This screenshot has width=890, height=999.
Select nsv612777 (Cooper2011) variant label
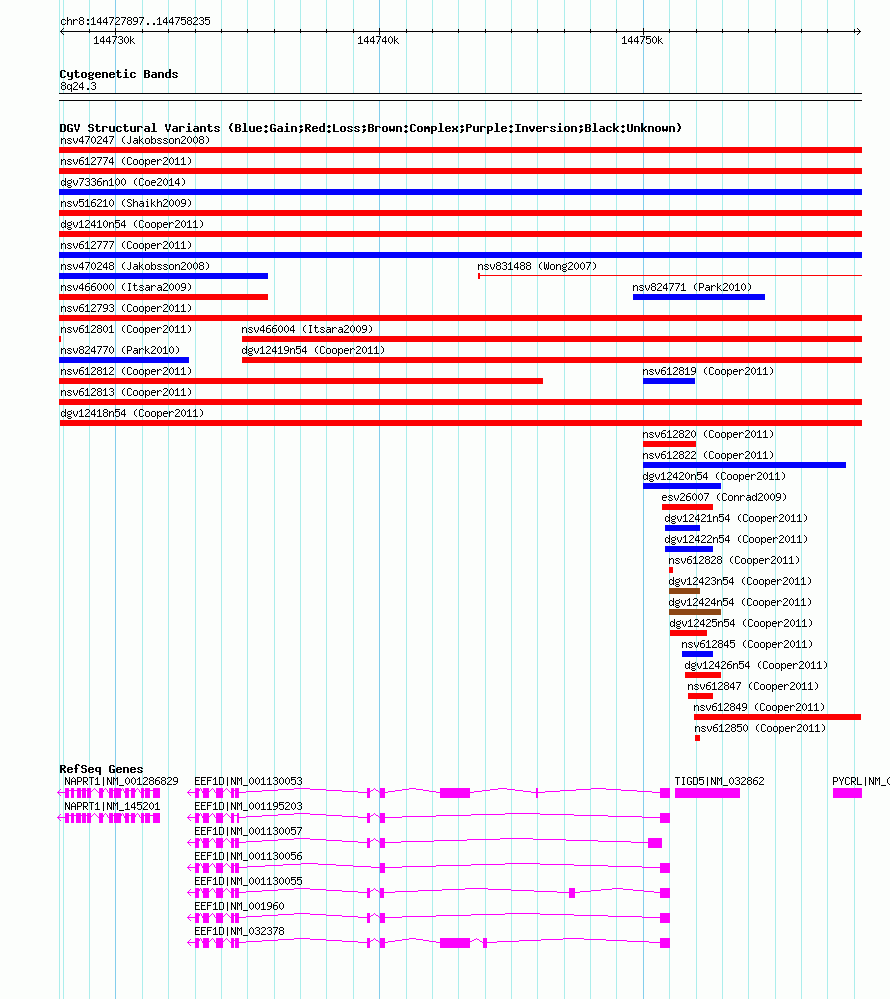click(x=126, y=245)
